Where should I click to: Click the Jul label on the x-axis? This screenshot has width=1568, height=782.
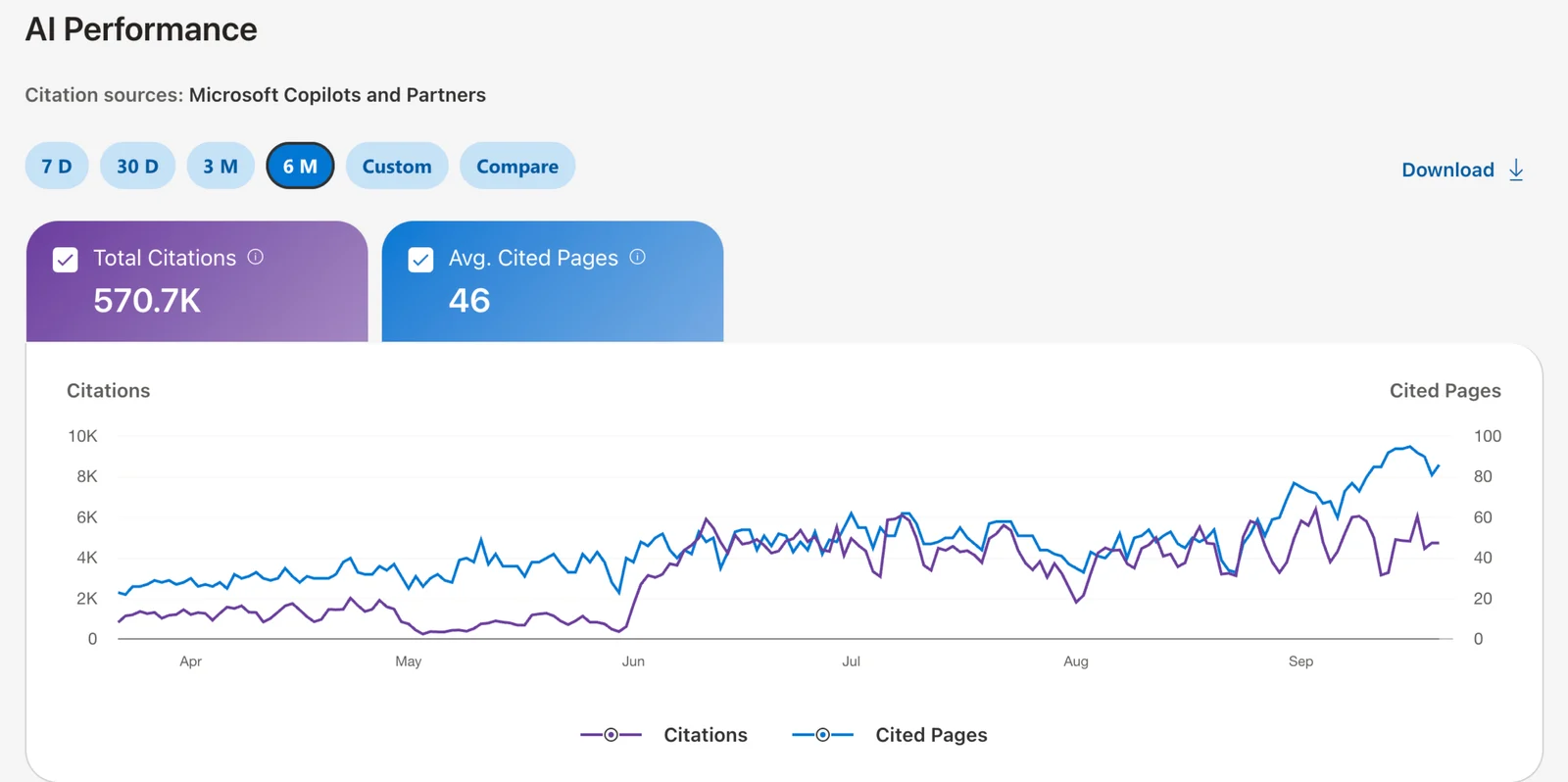click(851, 661)
